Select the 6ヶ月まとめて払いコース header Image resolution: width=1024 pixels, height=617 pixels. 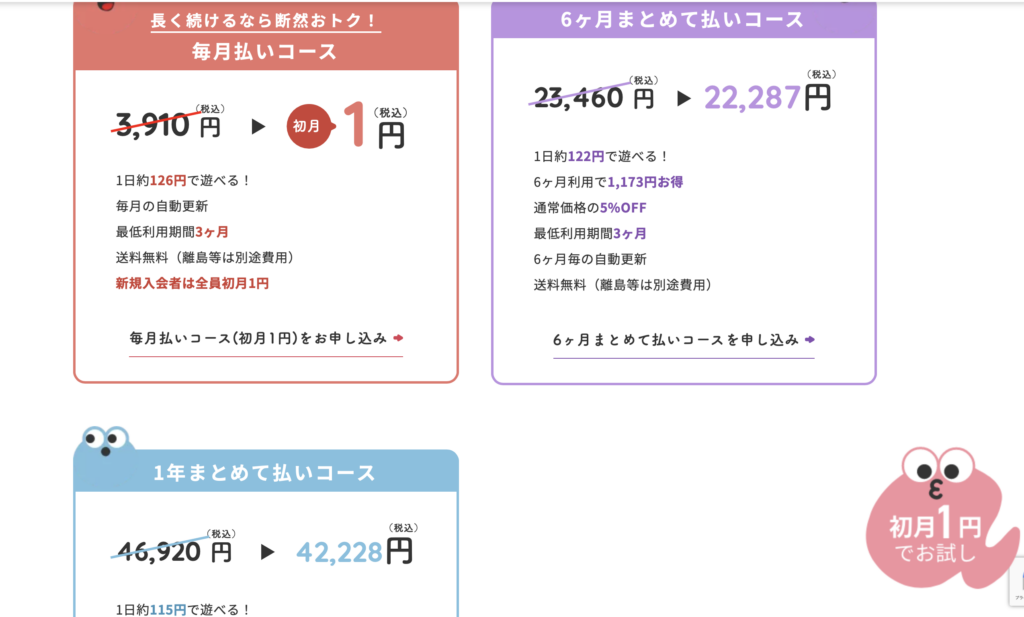click(x=683, y=19)
